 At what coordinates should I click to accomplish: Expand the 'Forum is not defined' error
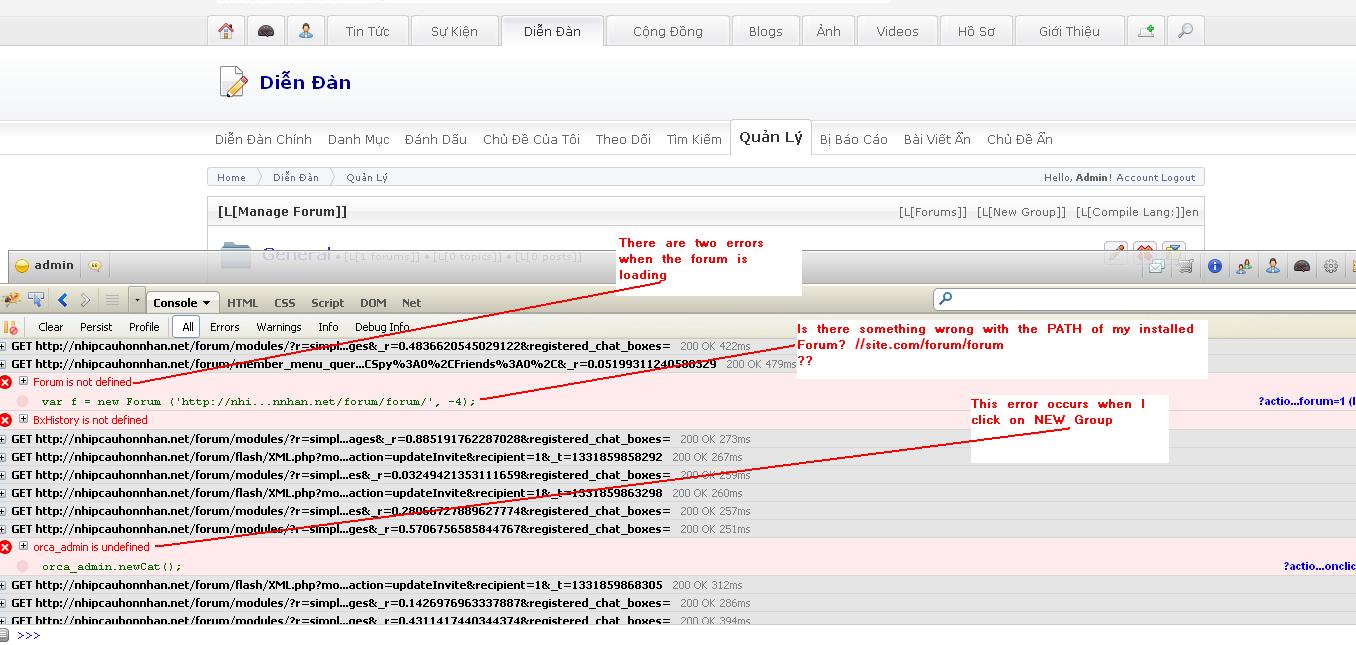[x=24, y=382]
